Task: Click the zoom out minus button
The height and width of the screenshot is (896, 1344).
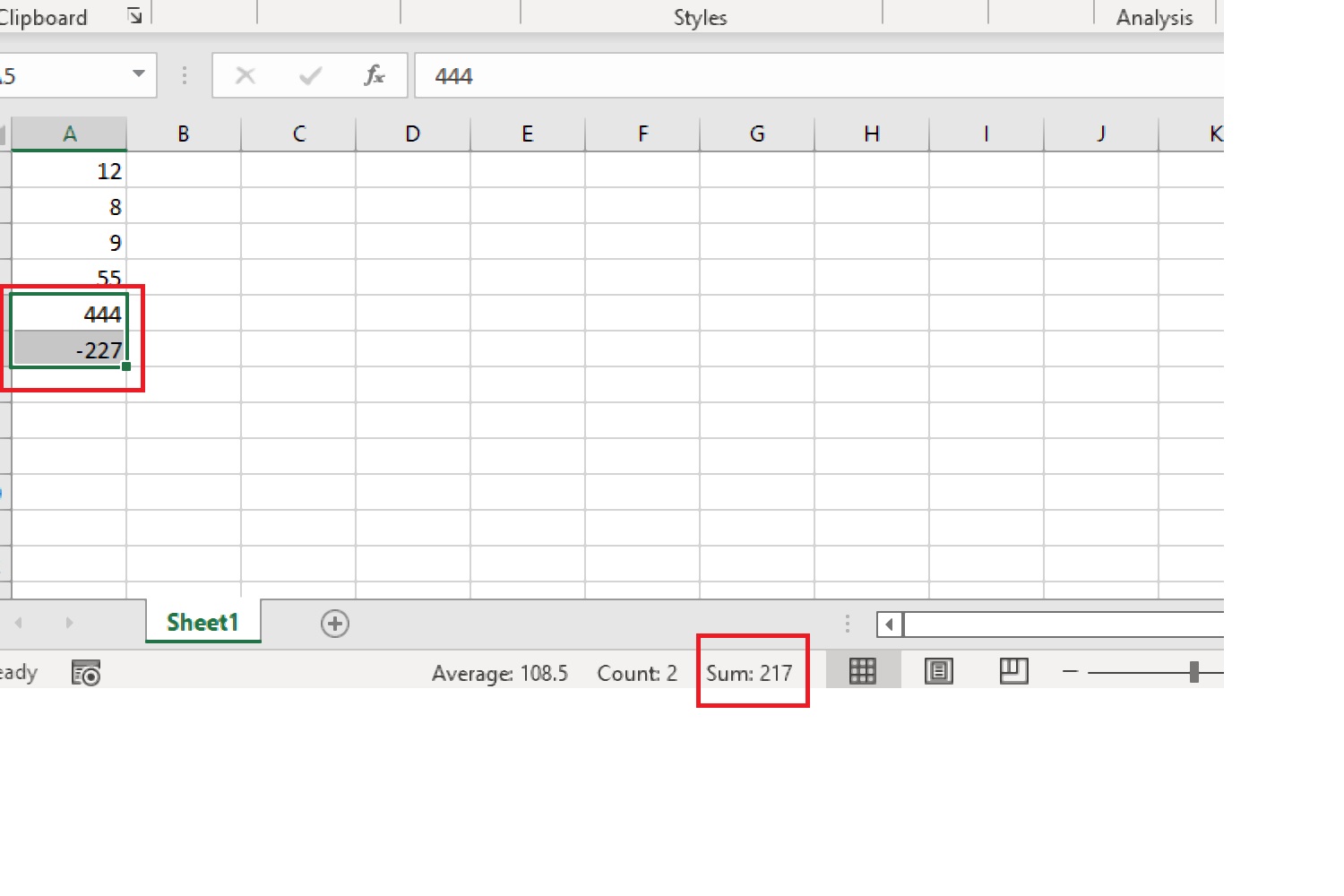Action: (x=1070, y=672)
